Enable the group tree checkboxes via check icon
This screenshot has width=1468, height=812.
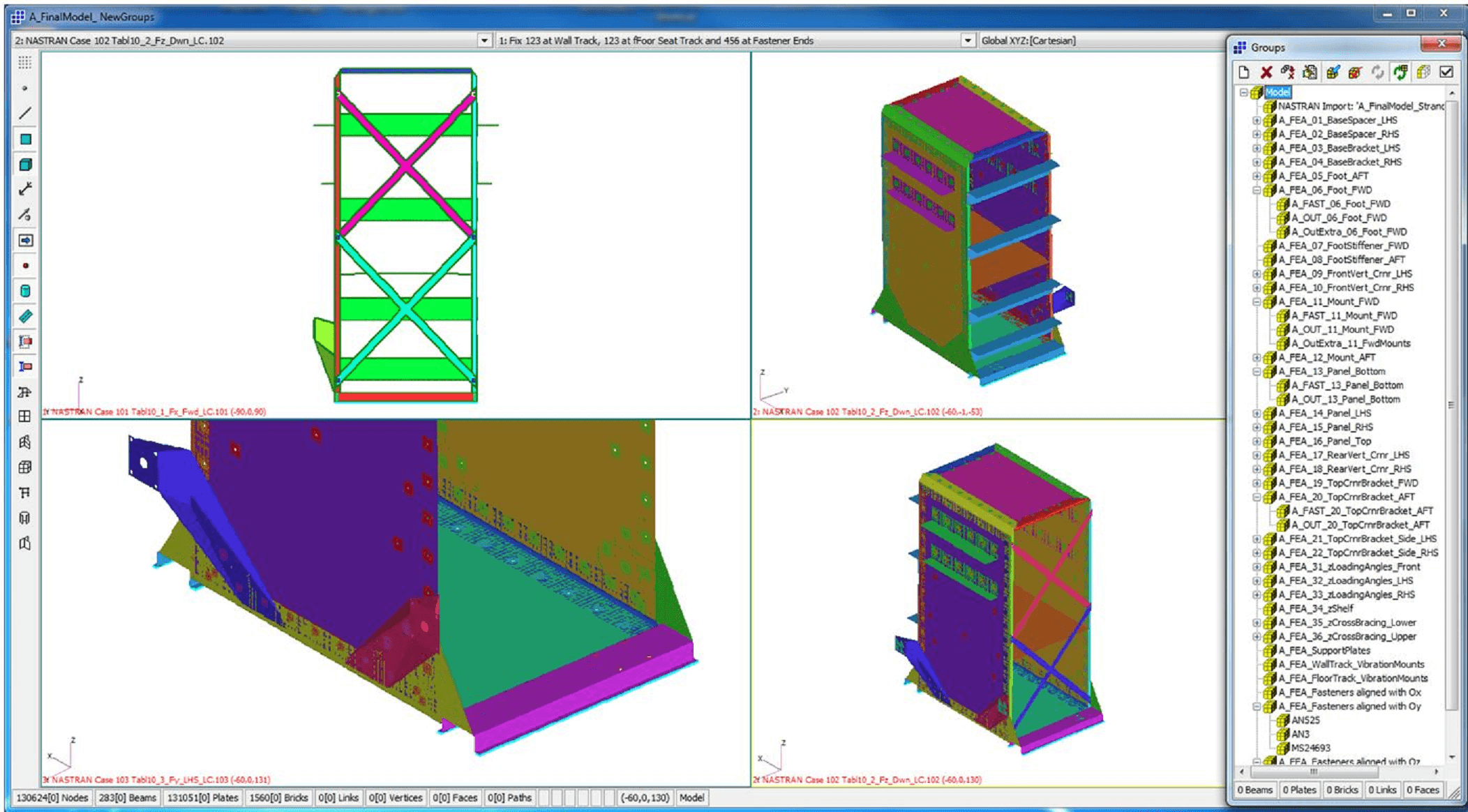[1447, 73]
